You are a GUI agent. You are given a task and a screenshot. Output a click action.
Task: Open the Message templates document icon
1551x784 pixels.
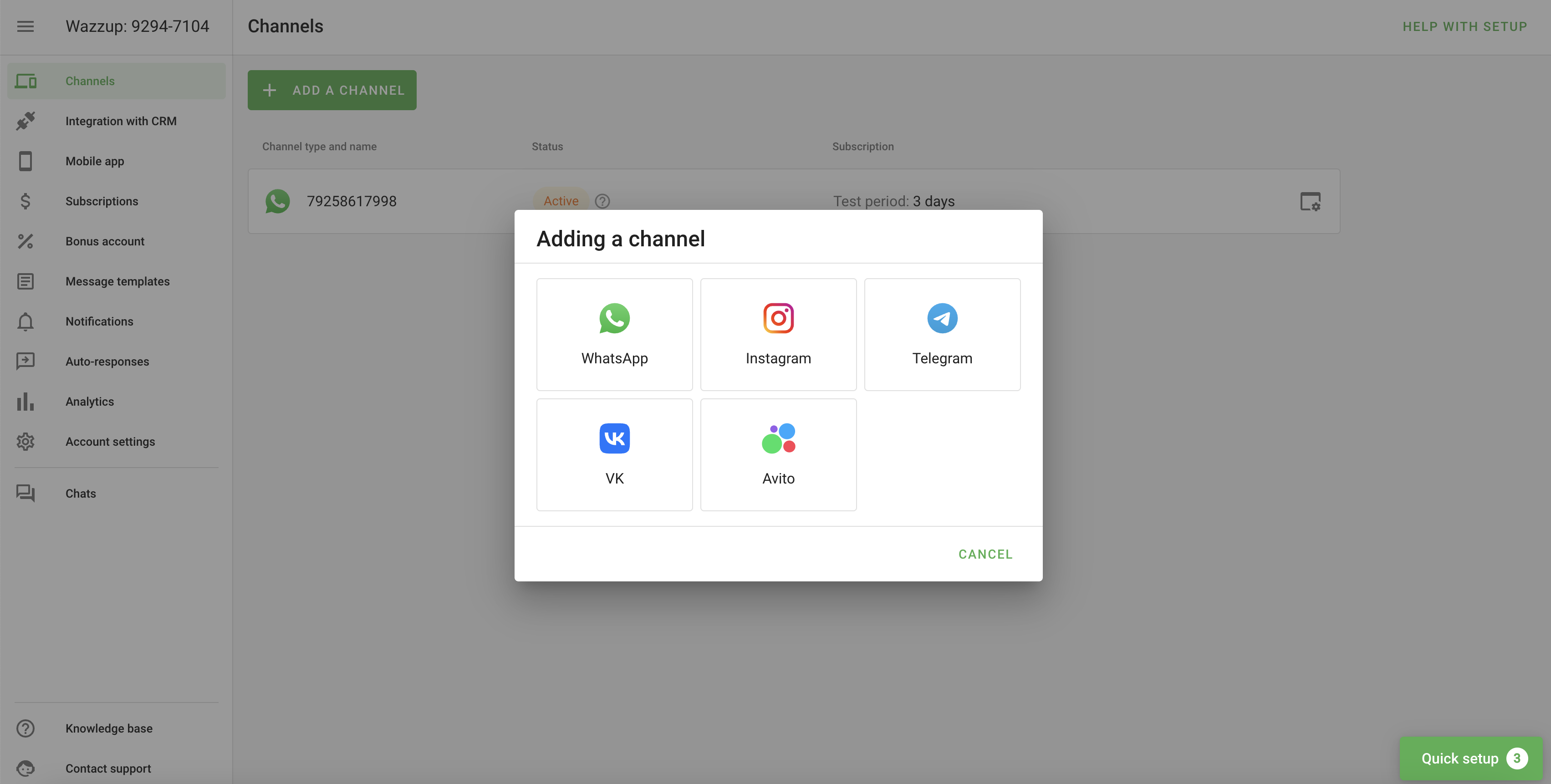point(26,281)
